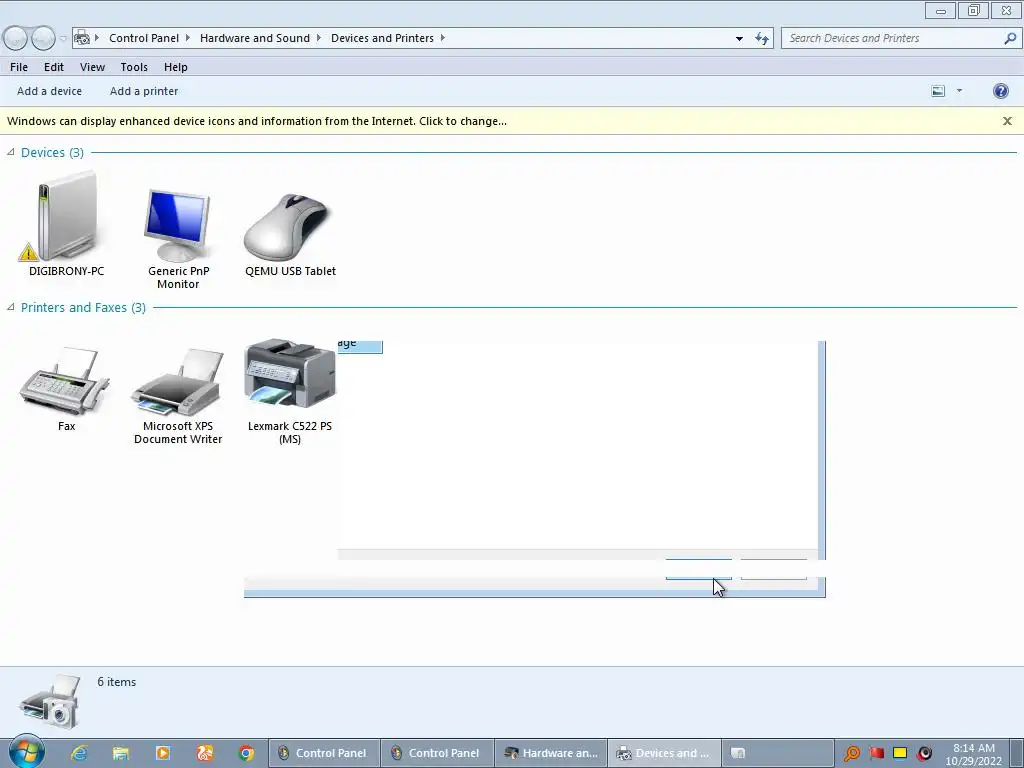Click the yellow square tray icon
Screen dimensions: 1024x768
tap(900, 754)
